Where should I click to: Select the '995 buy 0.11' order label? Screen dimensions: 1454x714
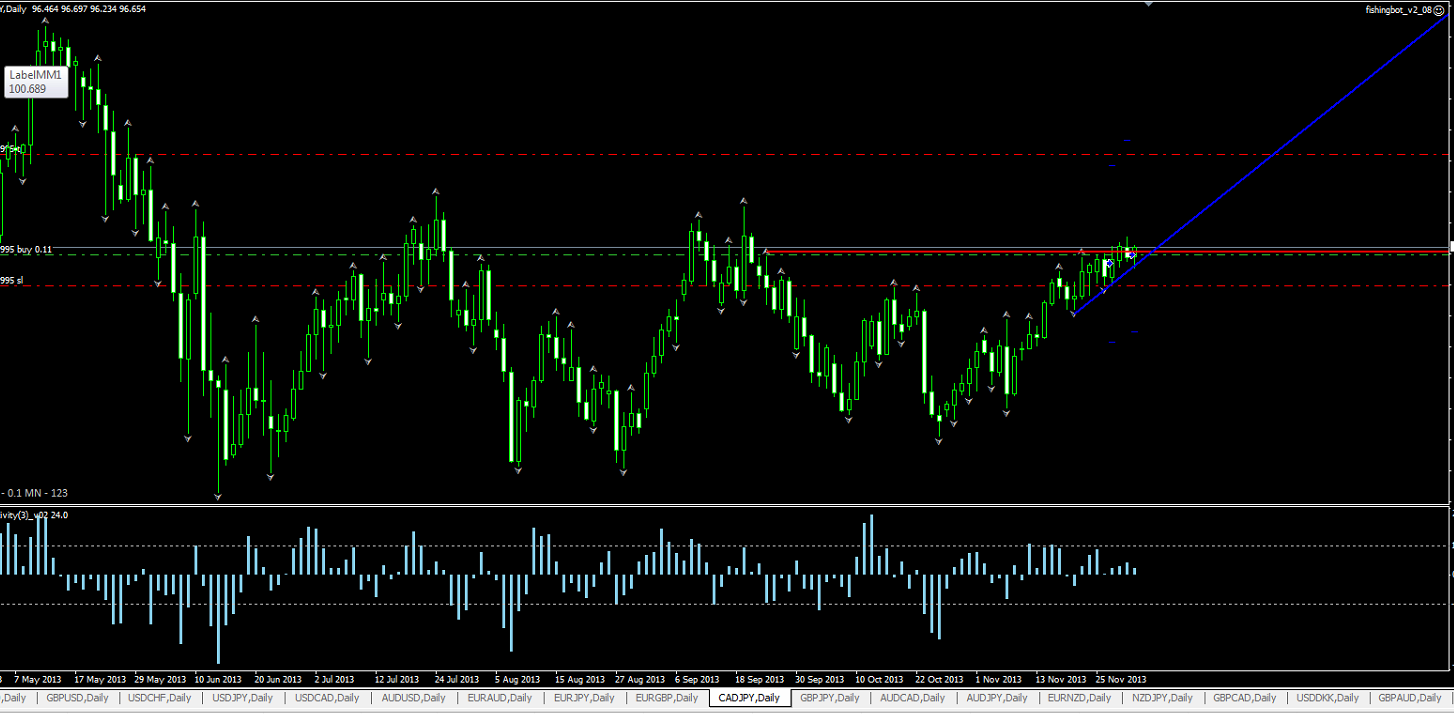pyautogui.click(x=27, y=249)
